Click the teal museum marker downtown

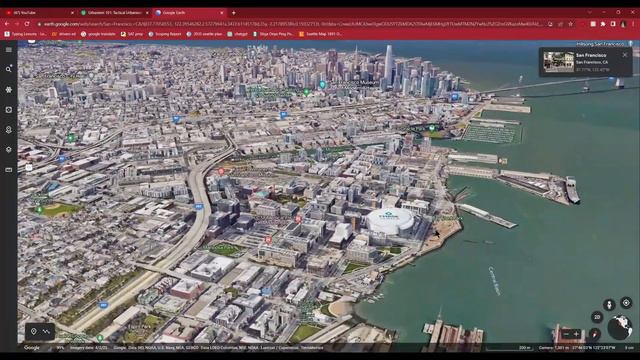point(322,84)
